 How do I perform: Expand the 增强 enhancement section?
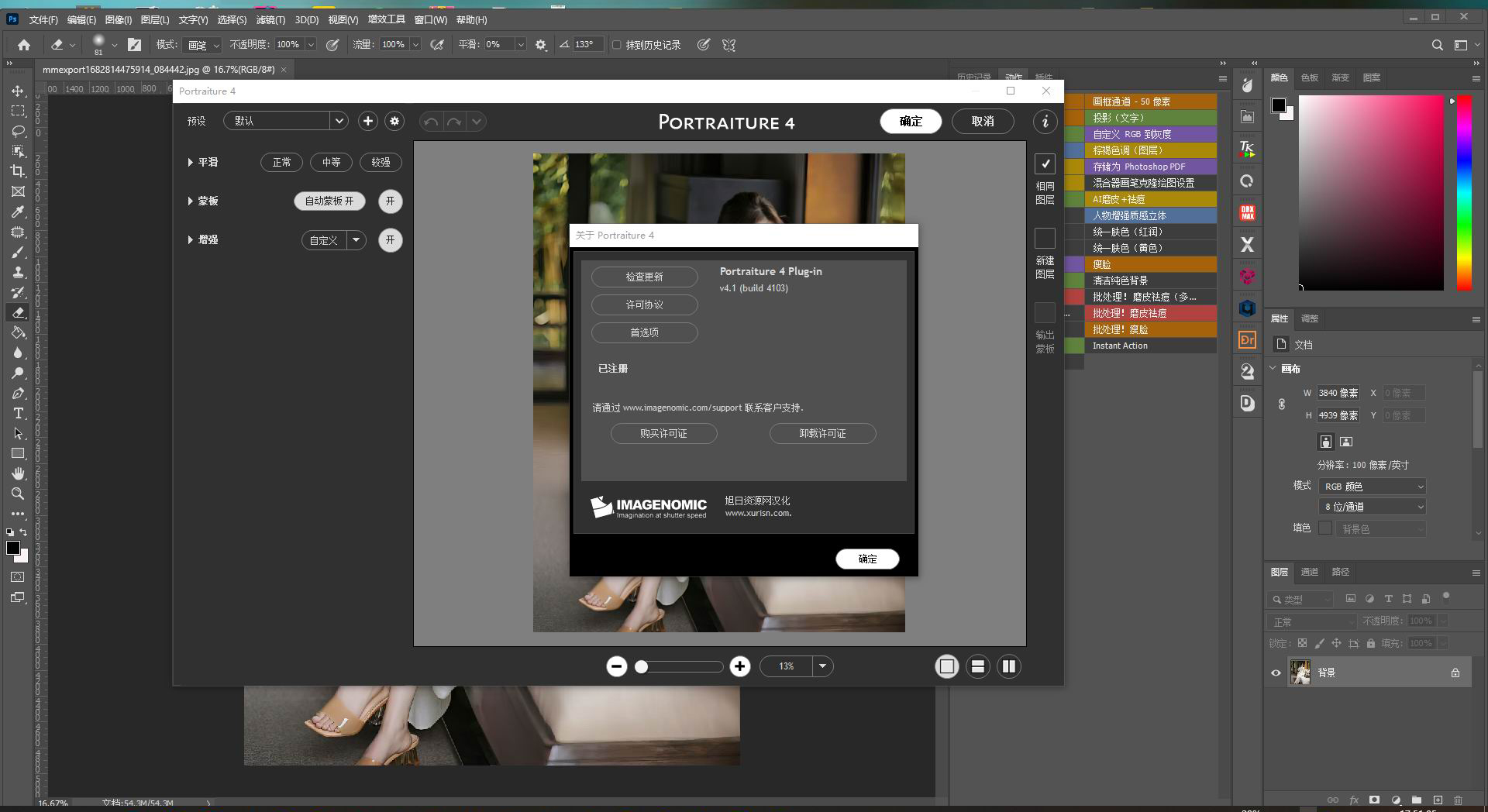tap(190, 239)
